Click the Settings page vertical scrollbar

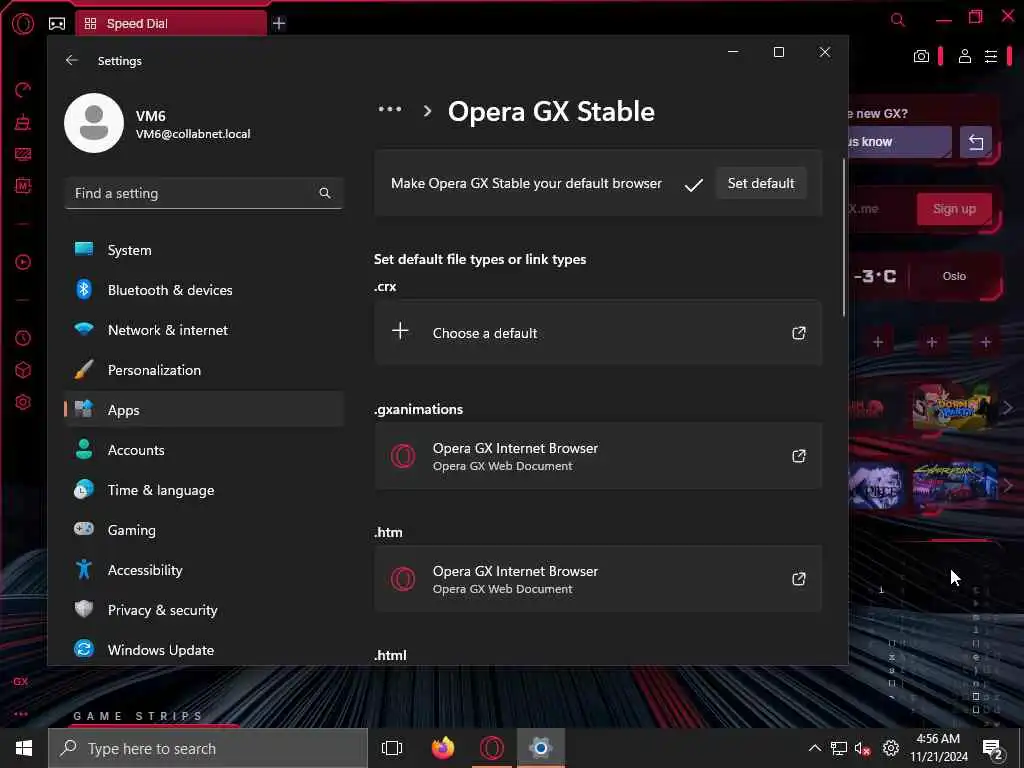point(844,237)
